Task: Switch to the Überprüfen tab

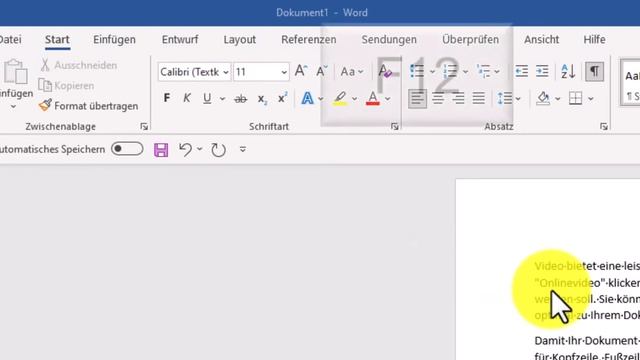Action: coord(470,40)
